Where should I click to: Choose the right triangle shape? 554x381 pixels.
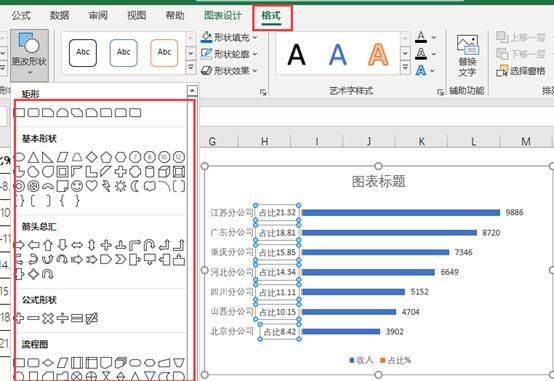pos(47,157)
